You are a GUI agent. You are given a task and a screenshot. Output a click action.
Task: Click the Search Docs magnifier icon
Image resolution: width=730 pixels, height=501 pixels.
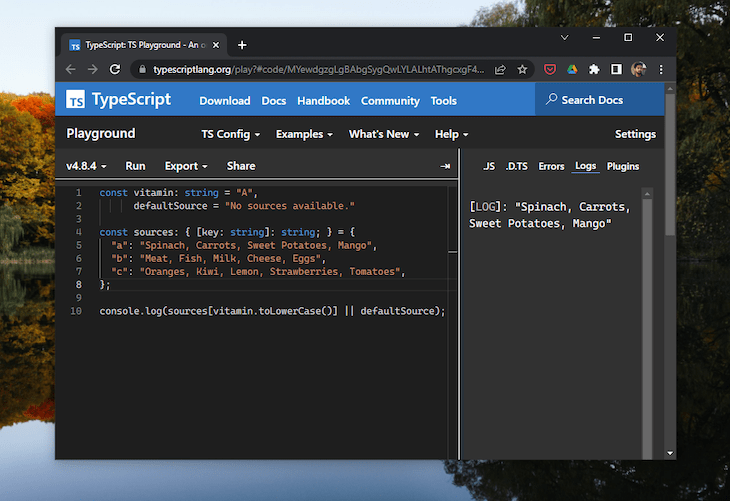coord(552,99)
